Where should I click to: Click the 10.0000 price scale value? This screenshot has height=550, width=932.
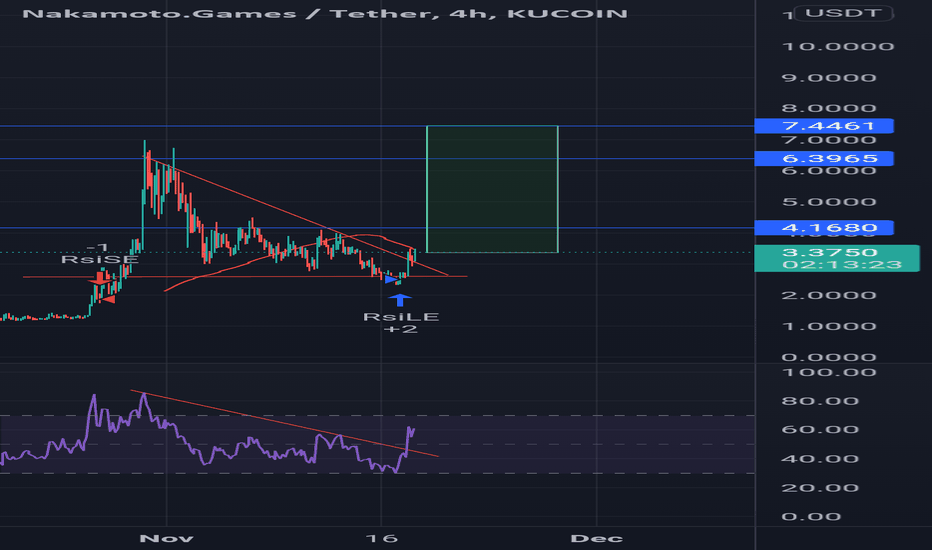(838, 47)
